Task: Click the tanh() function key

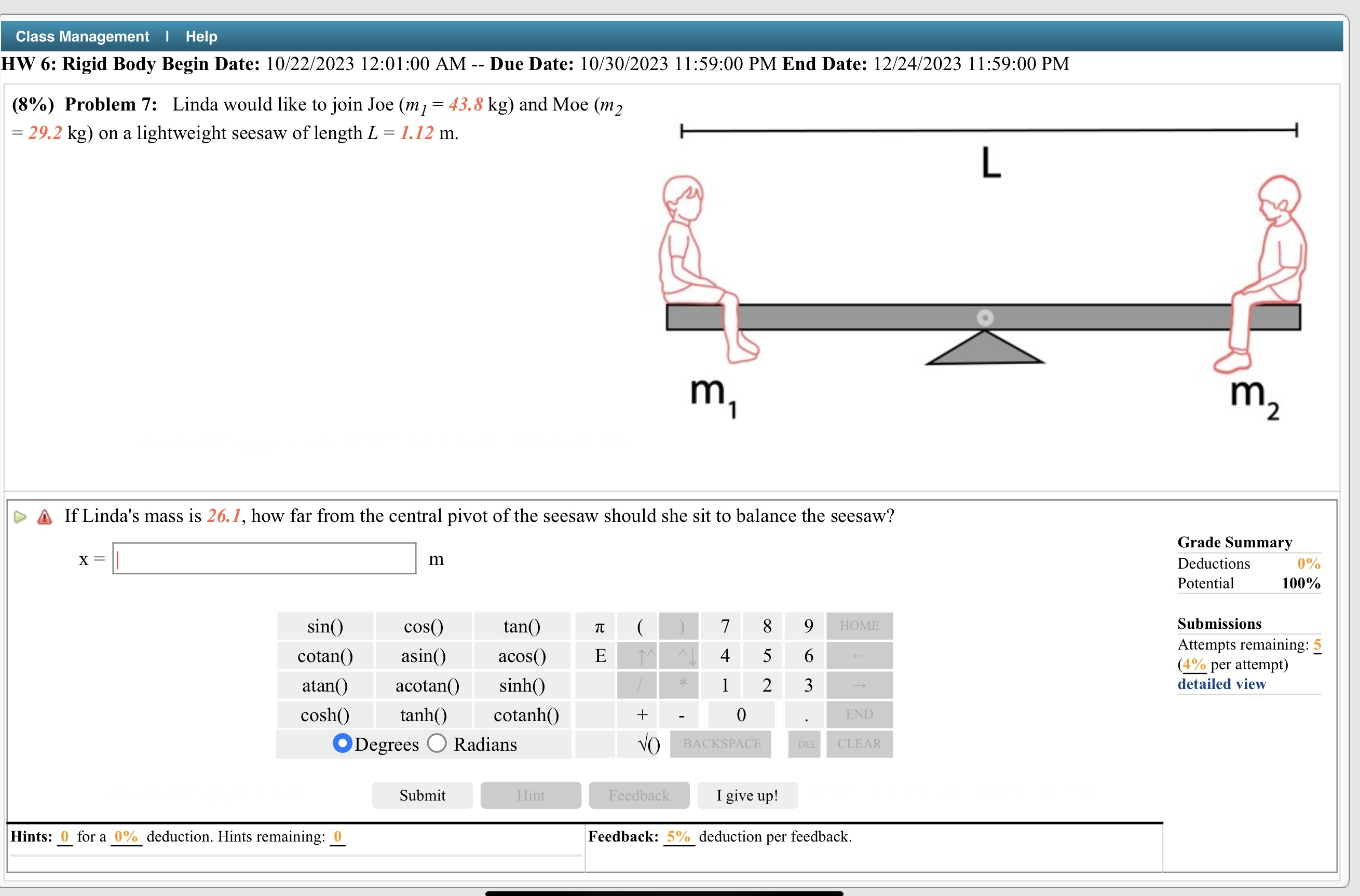Action: (423, 715)
